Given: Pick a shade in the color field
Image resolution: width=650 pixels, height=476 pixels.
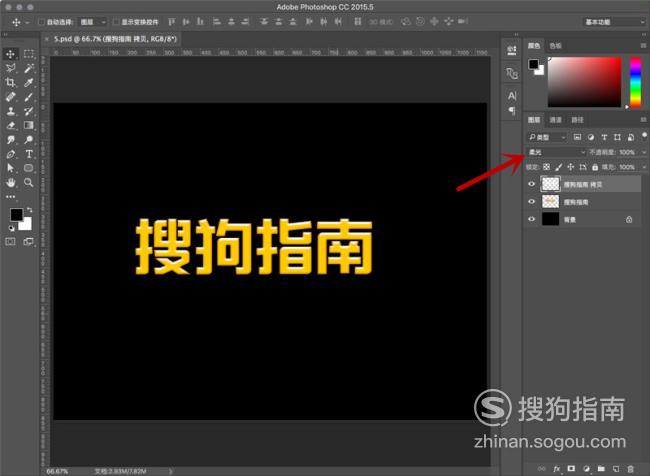Looking at the screenshot, I should click(585, 82).
